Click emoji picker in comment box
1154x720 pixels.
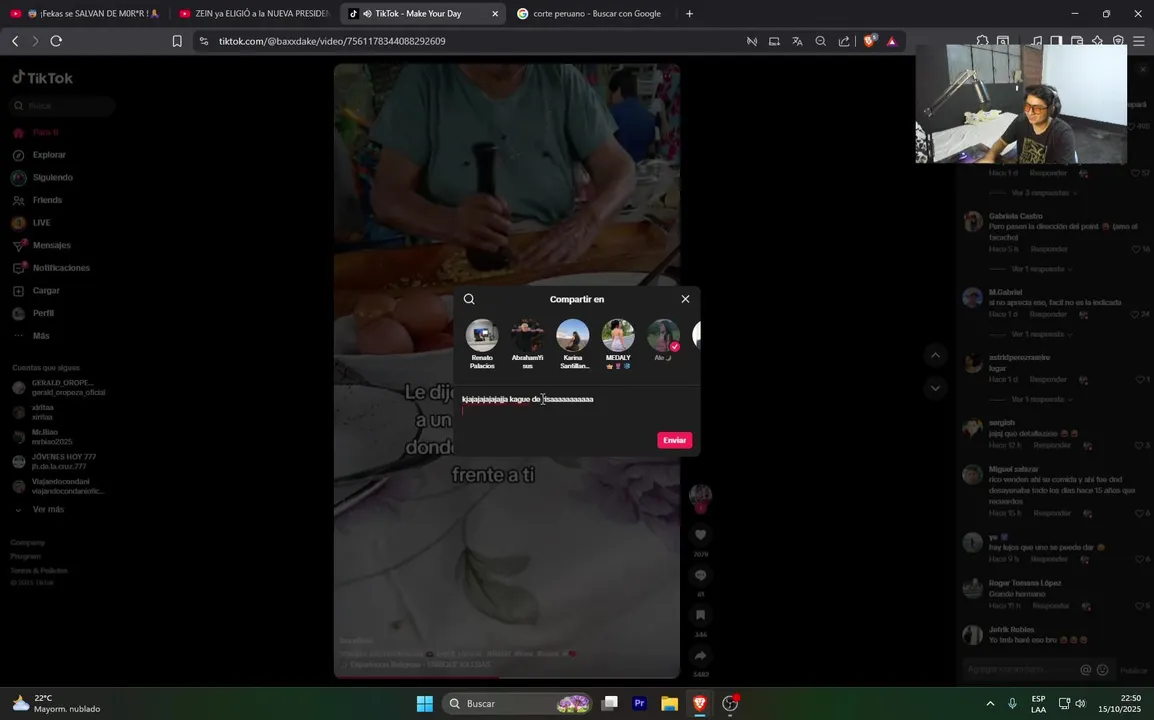point(1102,670)
